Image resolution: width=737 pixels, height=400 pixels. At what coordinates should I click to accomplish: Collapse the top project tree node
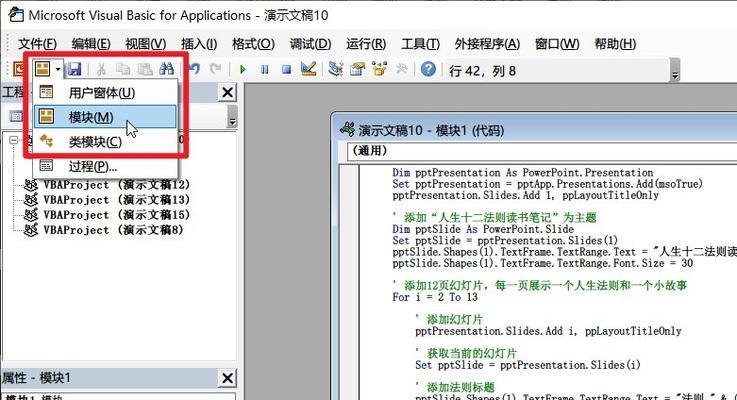[x=14, y=140]
